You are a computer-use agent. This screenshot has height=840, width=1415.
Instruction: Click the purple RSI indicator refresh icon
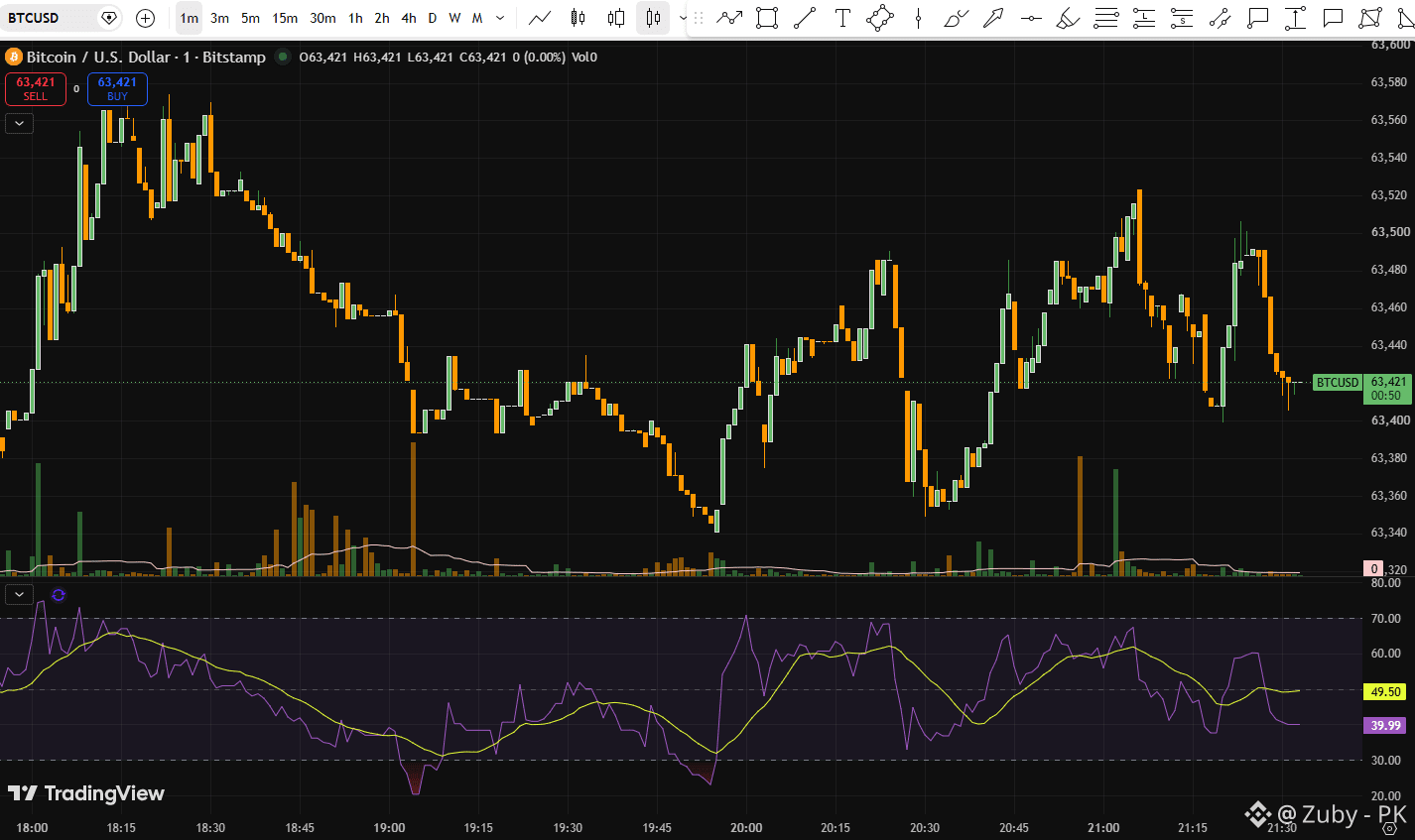coord(59,594)
